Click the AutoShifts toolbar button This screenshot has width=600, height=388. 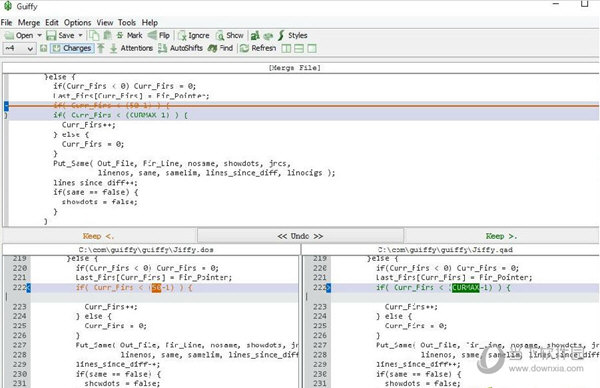click(x=180, y=48)
